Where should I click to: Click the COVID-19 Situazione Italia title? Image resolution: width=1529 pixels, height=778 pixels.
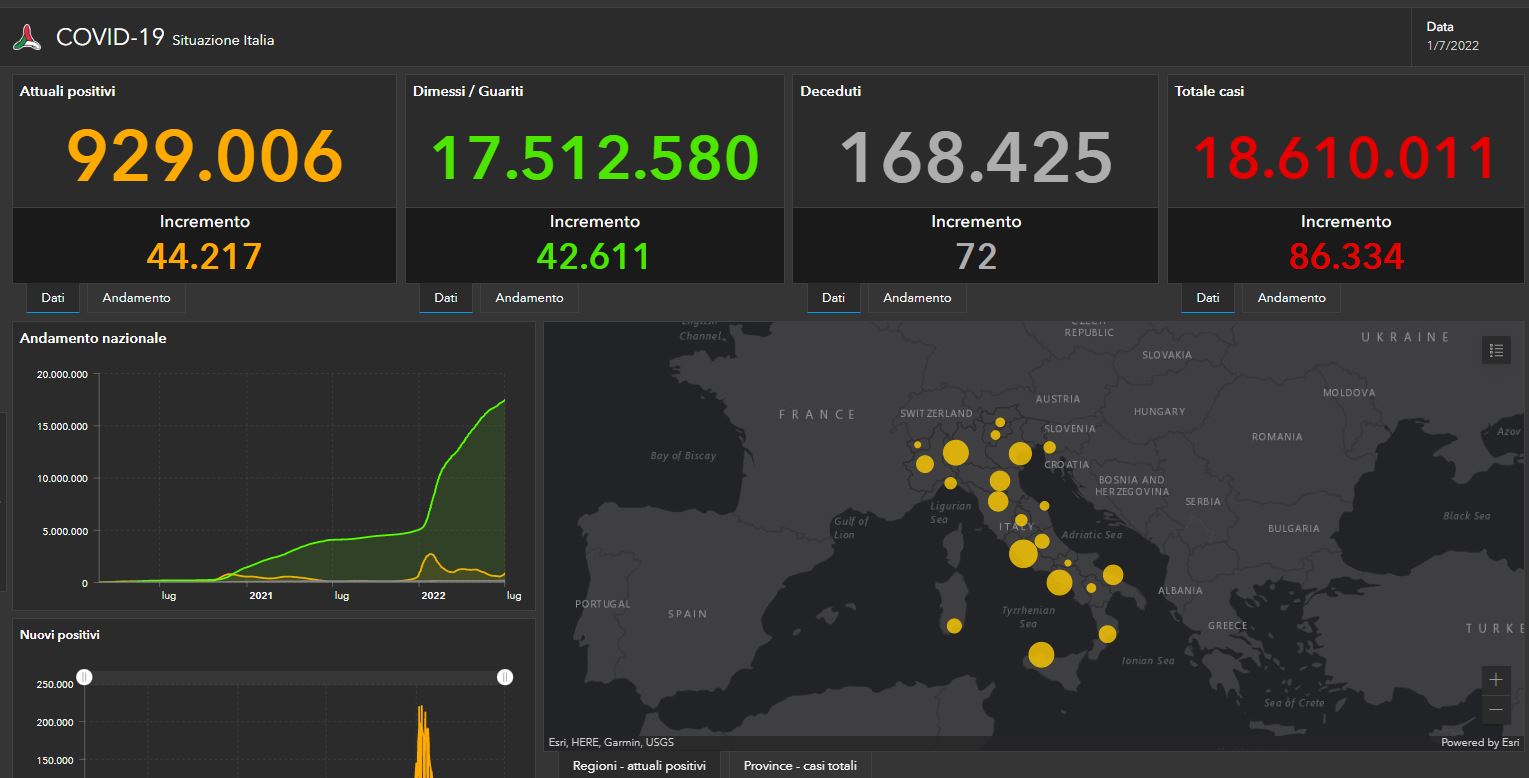coord(165,38)
